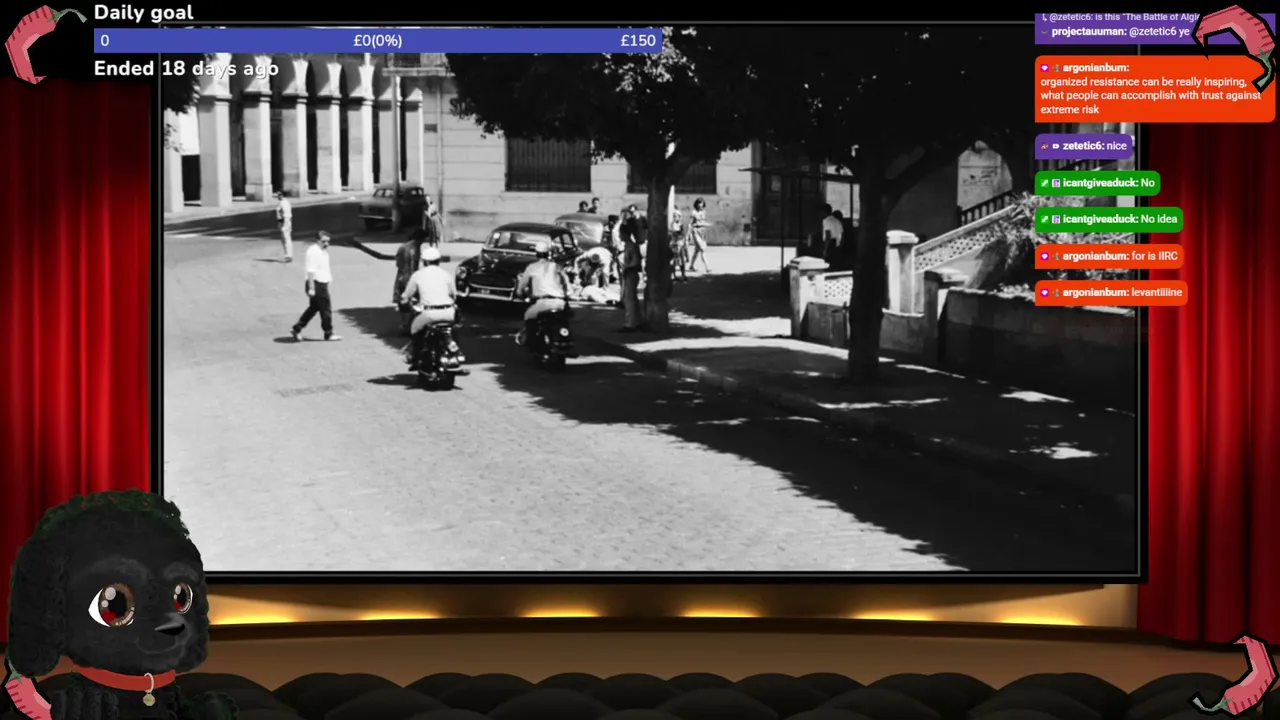Screen dimensions: 1280x720
Task: Click the 'Daily goal' heading text
Action: click(x=144, y=13)
